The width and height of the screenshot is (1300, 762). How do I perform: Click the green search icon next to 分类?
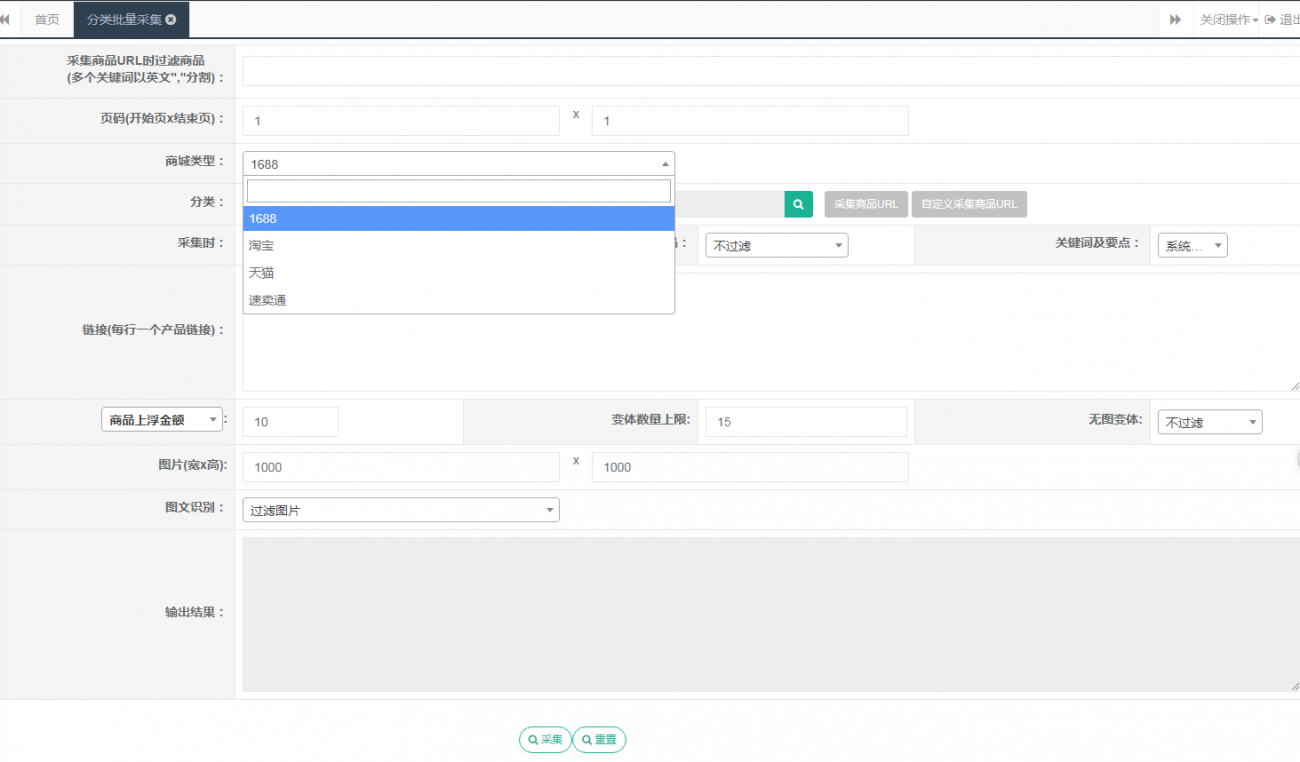point(798,204)
